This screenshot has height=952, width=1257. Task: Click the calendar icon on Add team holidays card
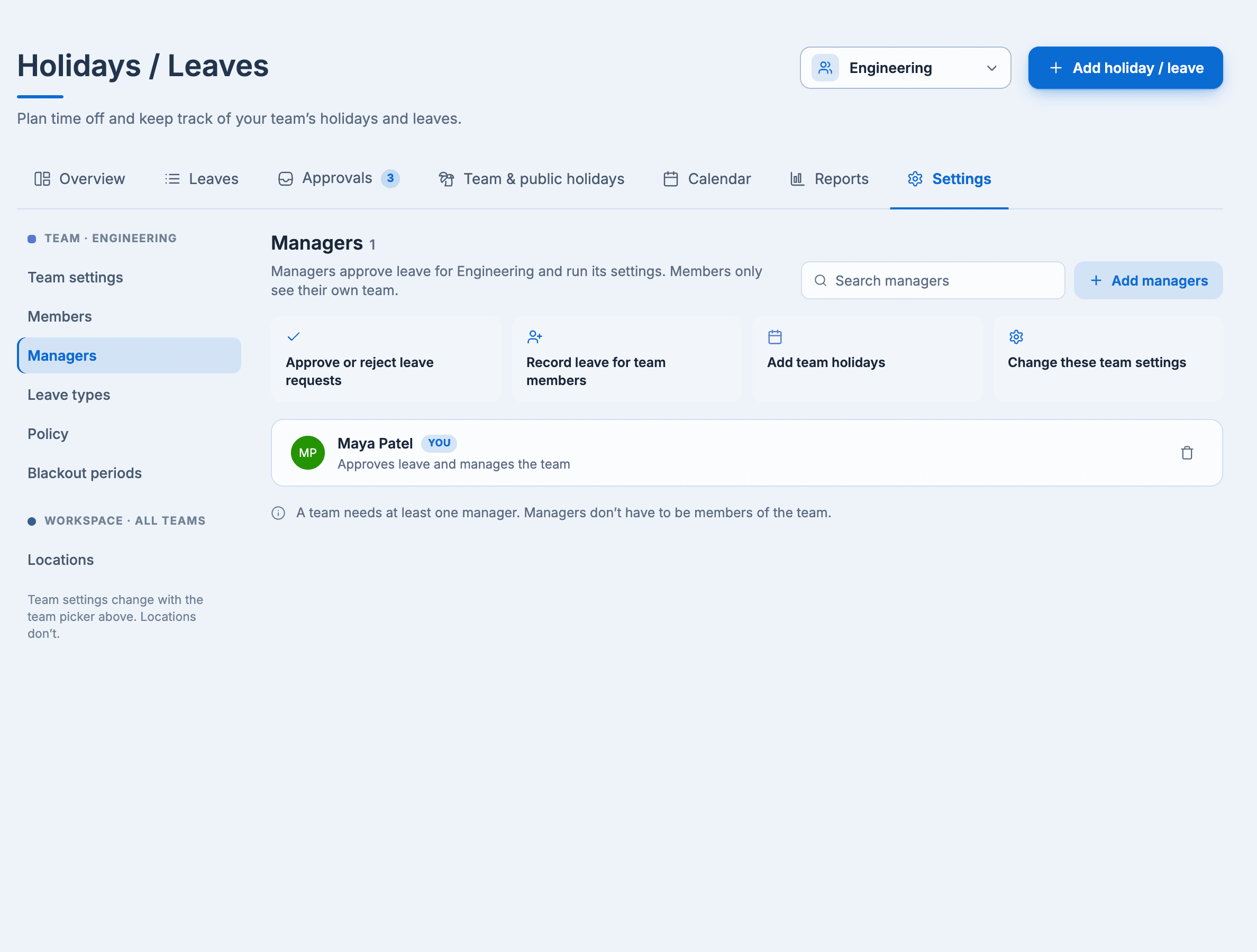click(x=775, y=337)
